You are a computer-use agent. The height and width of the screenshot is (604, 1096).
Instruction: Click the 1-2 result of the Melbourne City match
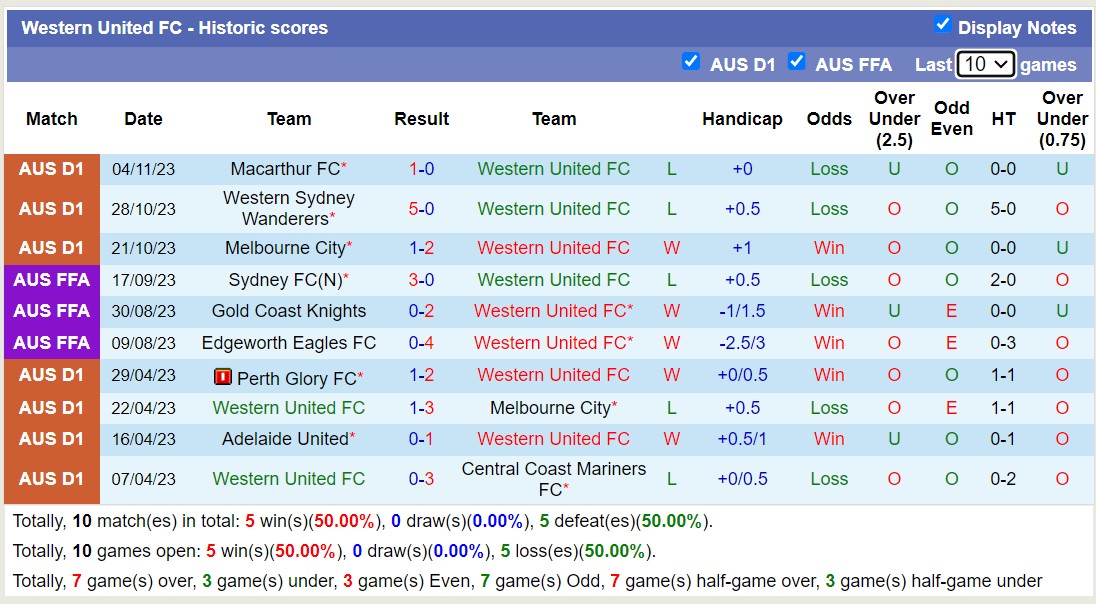[421, 248]
